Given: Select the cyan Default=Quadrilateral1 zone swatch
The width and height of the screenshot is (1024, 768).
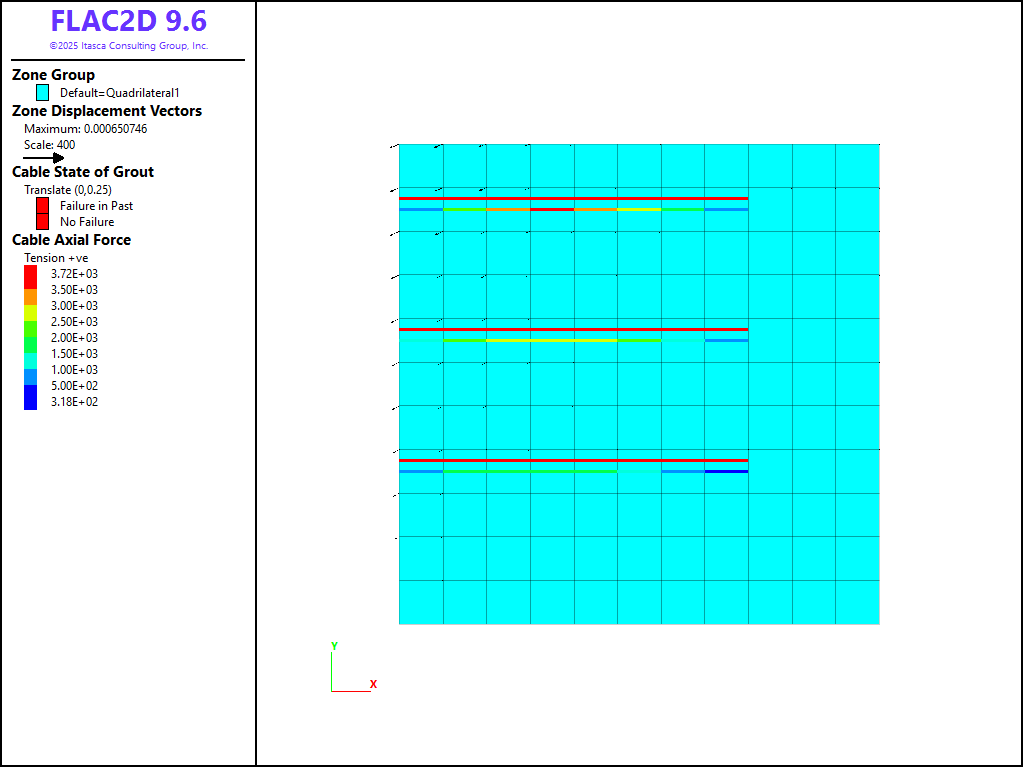Looking at the screenshot, I should [42, 92].
